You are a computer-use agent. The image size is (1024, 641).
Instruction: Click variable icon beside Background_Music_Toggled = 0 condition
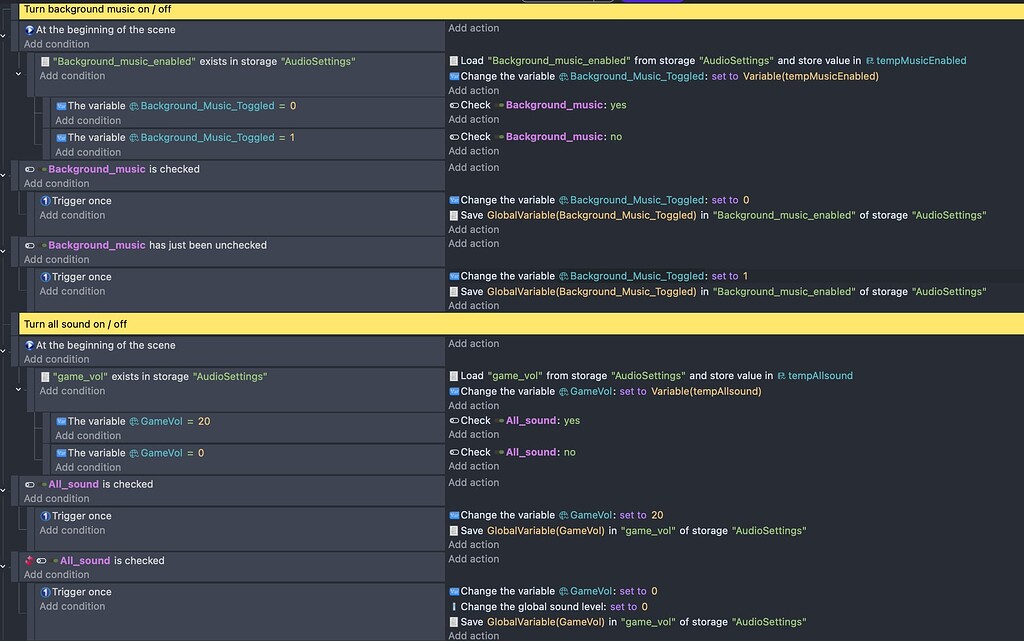point(61,106)
